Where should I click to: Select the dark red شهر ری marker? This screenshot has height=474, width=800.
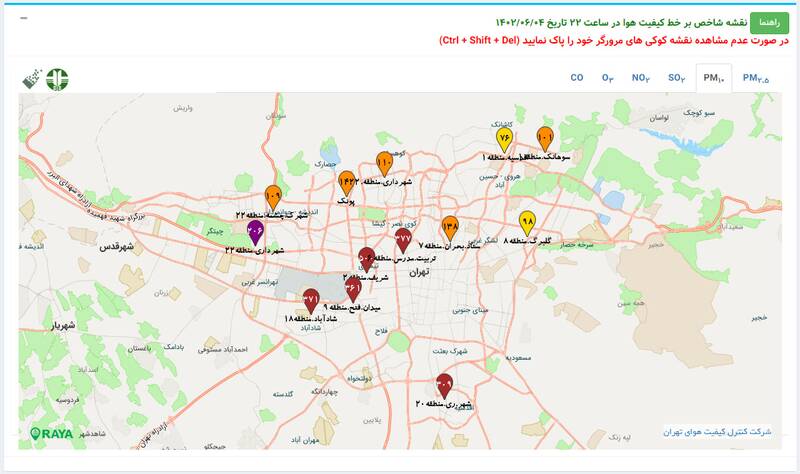coord(445,384)
